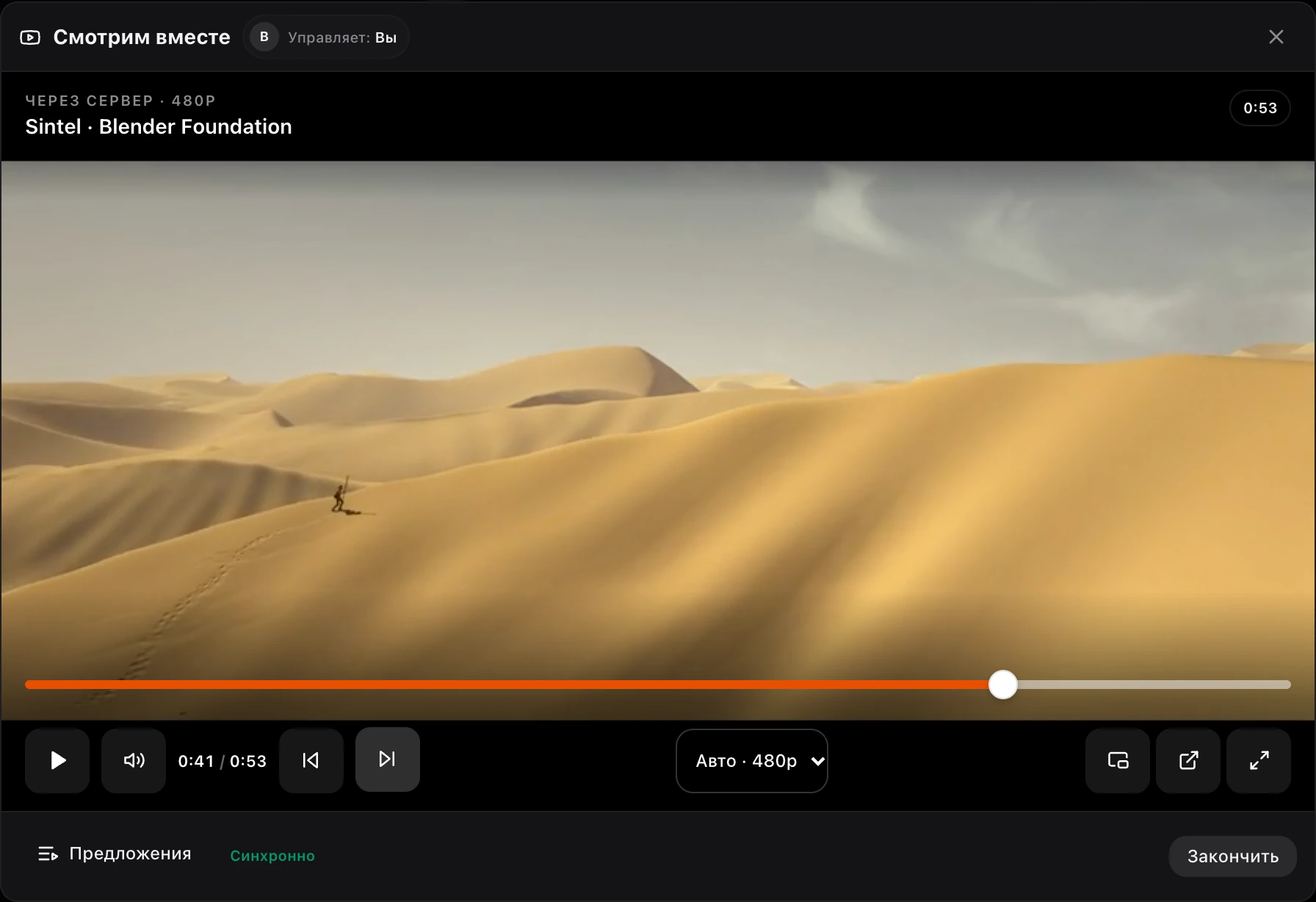Screen dimensions: 1316x902
Task: Click the Смотрим вместе header icon
Action: (x=30, y=37)
